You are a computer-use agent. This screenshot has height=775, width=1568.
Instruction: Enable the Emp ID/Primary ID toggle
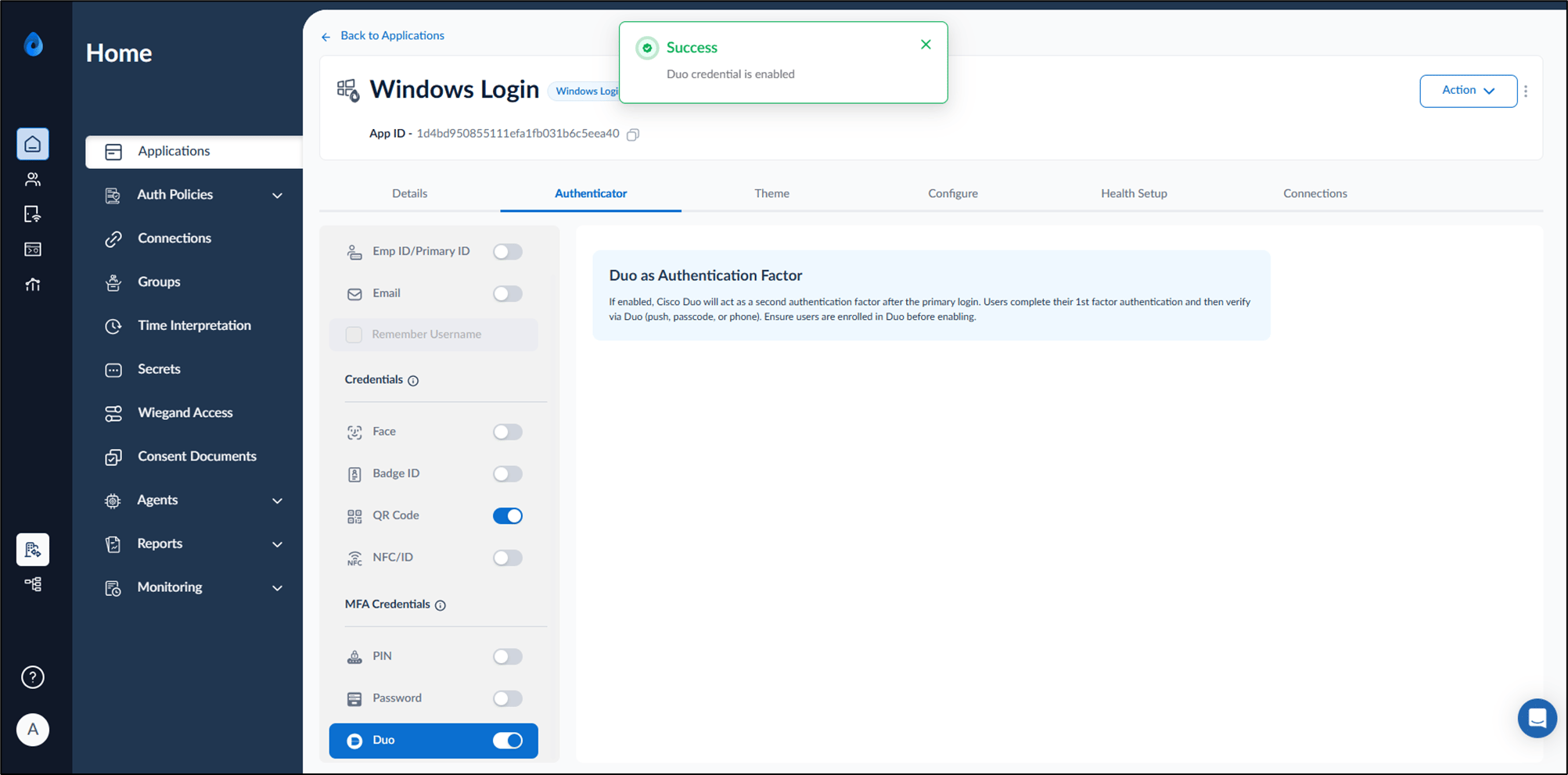coord(508,252)
